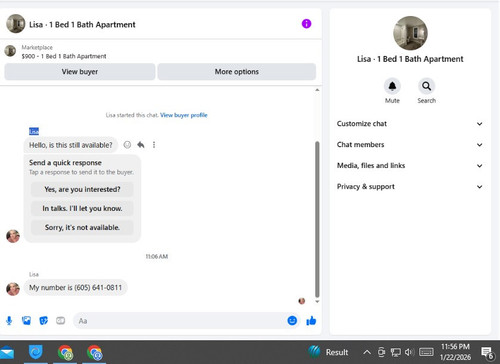The image size is (500, 364).
Task: Send 'Sorry, it's not available.' response
Action: [x=82, y=227]
